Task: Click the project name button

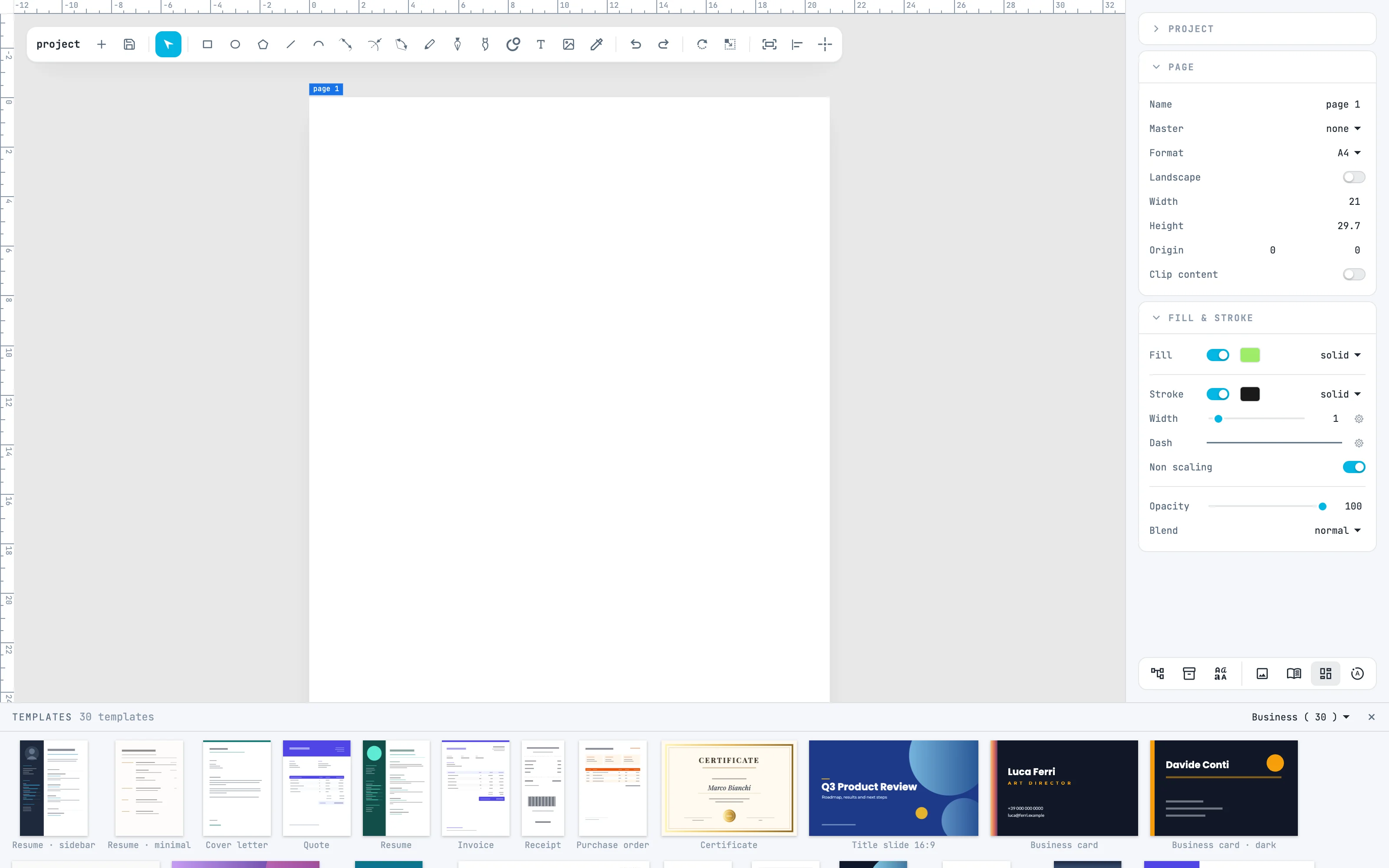Action: 58,44
